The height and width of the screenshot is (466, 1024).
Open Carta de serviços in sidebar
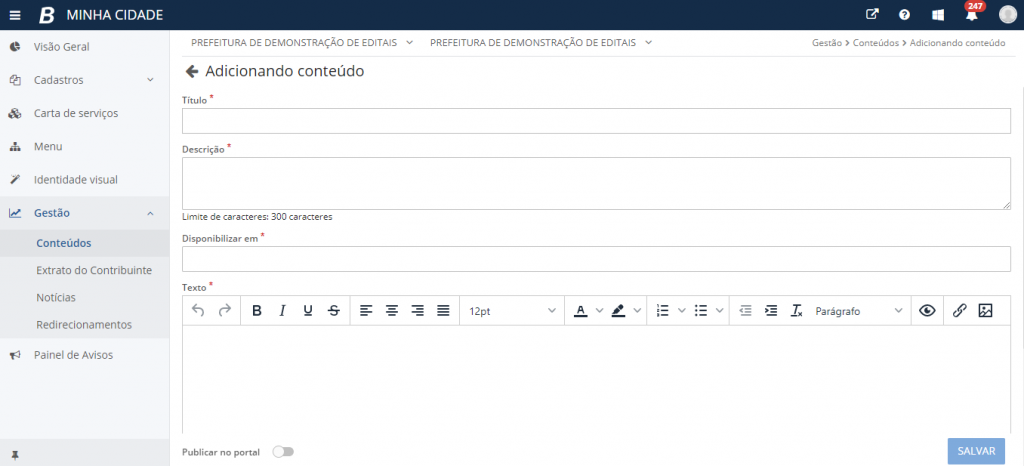84,113
